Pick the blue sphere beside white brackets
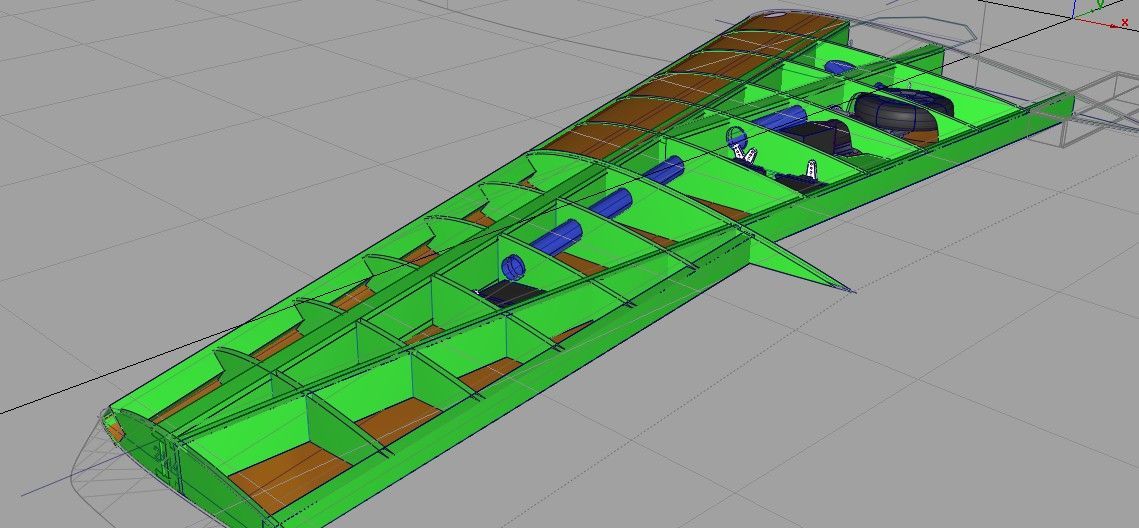This screenshot has height=528, width=1139. [736, 137]
